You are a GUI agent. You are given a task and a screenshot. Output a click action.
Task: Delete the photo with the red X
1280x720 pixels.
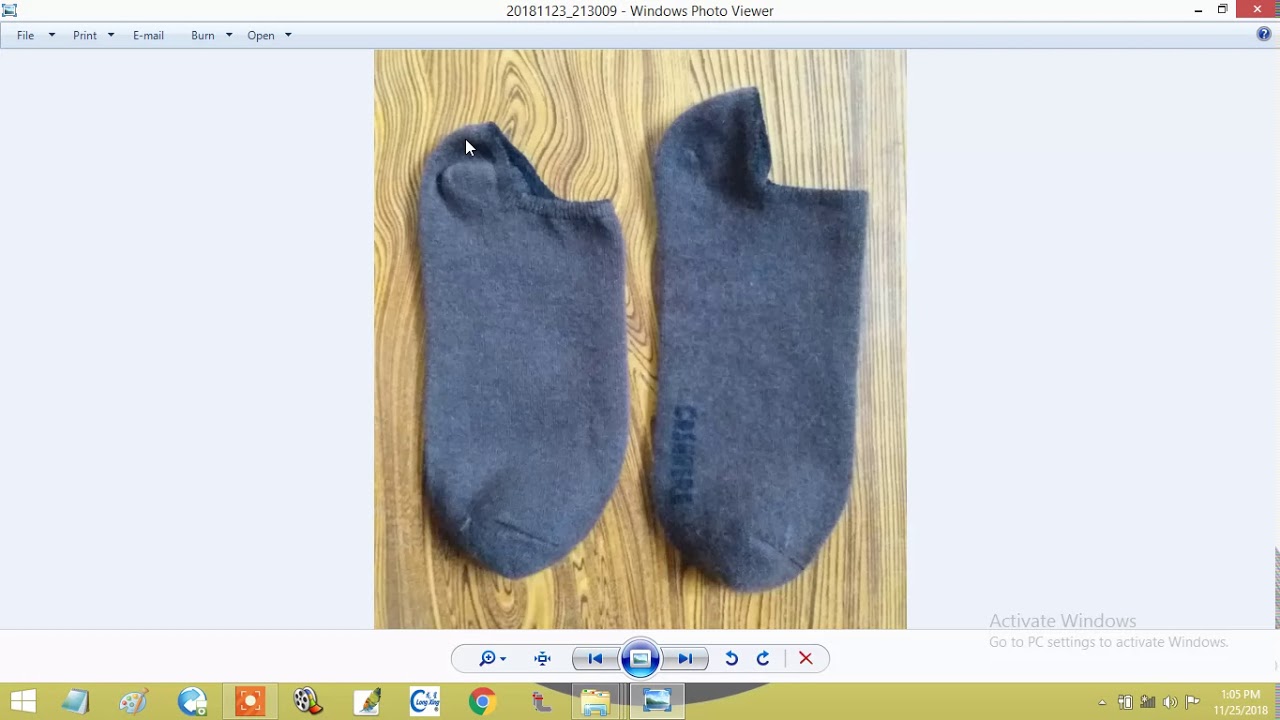point(805,658)
